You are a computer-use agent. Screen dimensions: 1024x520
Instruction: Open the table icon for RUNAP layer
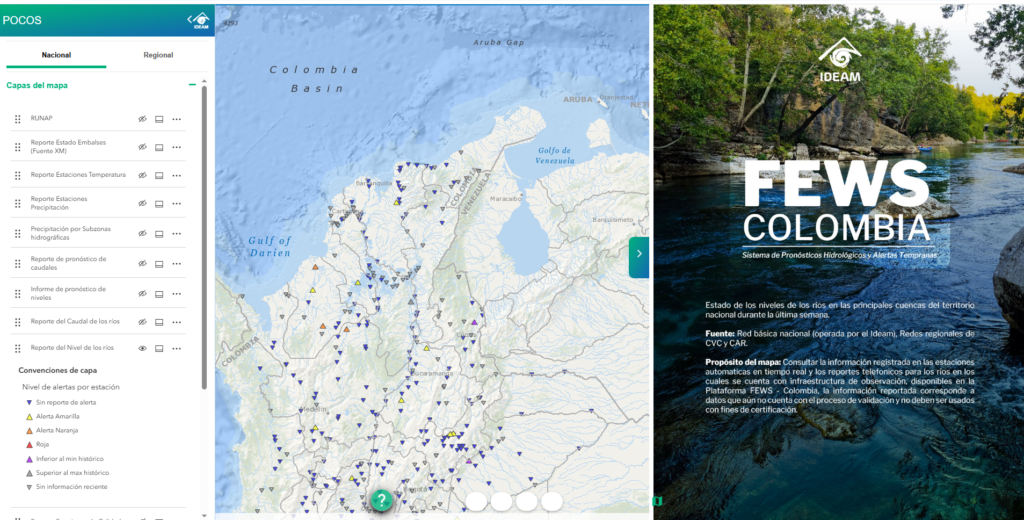point(159,119)
